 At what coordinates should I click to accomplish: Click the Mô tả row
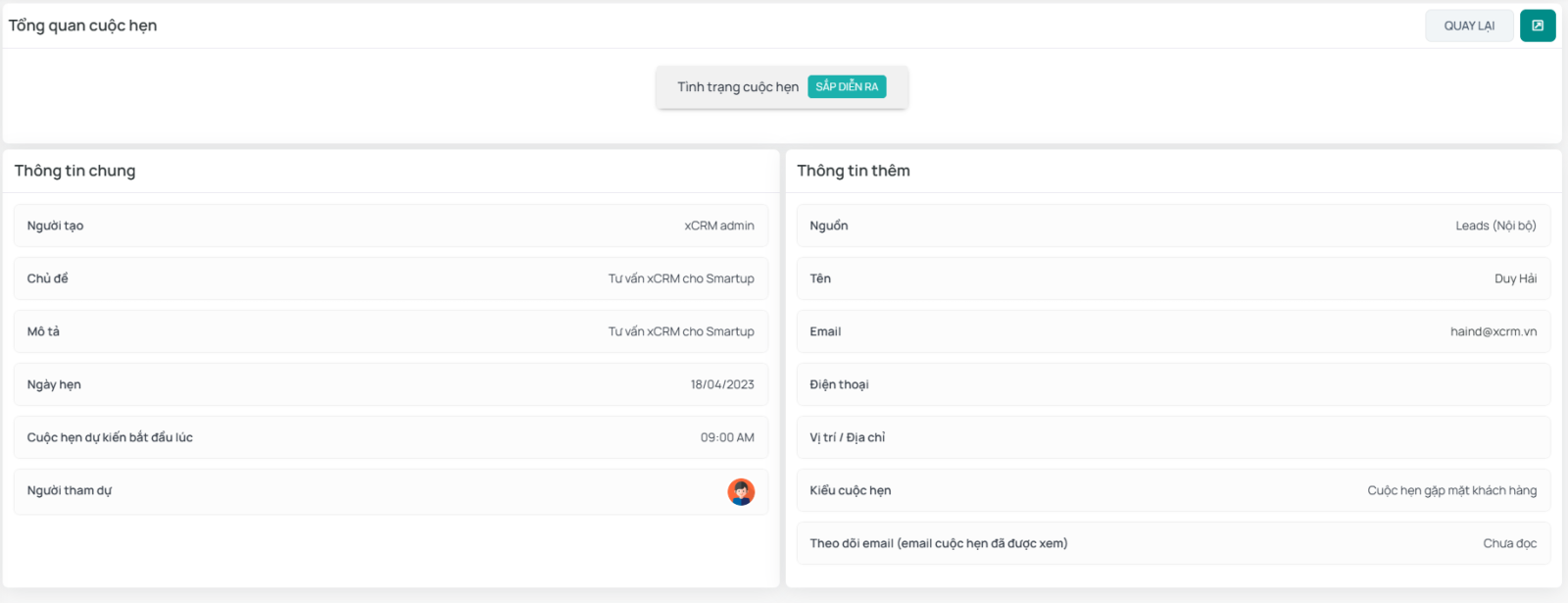coord(390,331)
